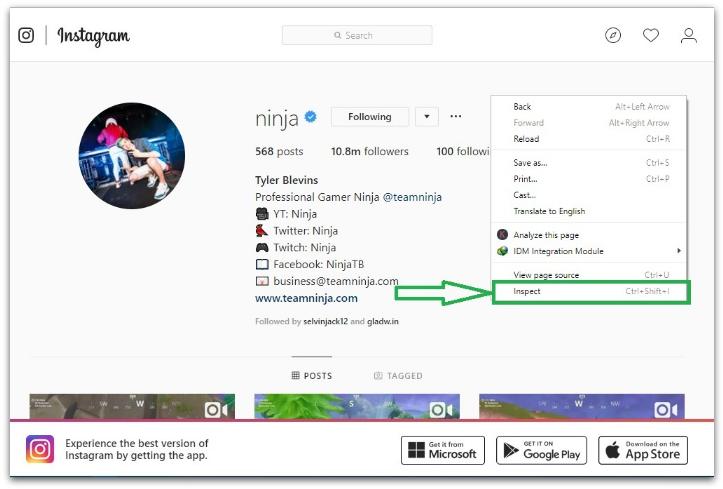723x489 pixels.
Task: Open follower gladw.in's profile
Action: click(x=383, y=321)
